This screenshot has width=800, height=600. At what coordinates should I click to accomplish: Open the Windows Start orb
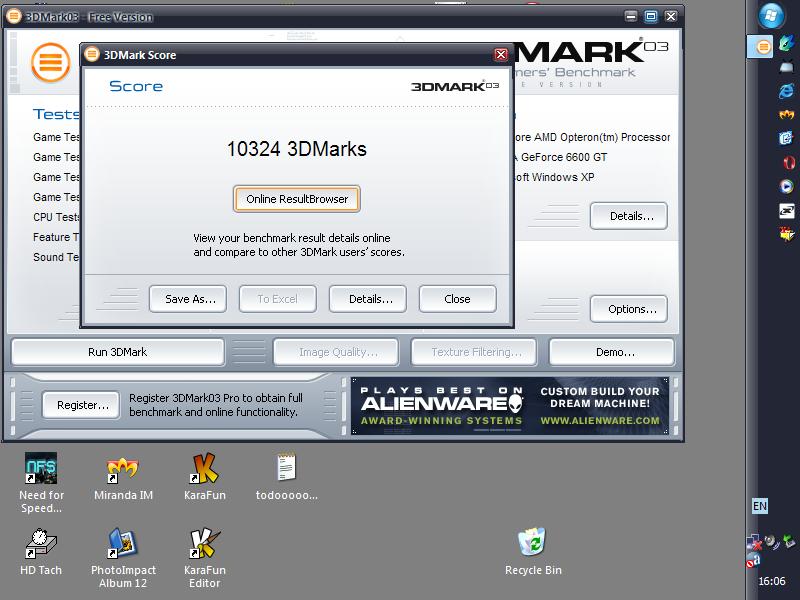point(770,16)
